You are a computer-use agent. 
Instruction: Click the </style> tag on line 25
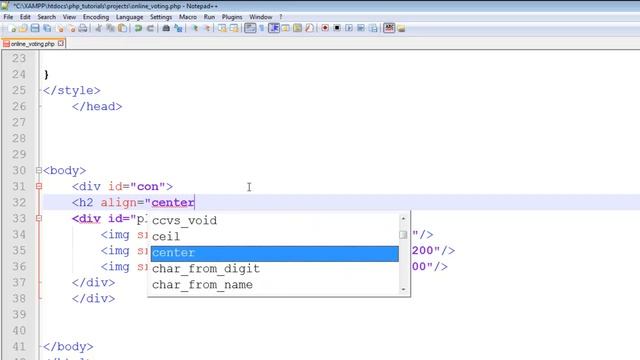(x=72, y=90)
